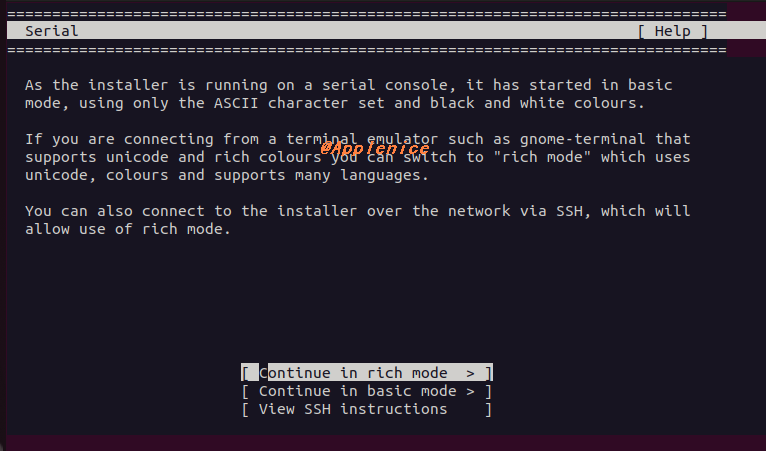Choose Continue in basic mode

[x=367, y=391]
